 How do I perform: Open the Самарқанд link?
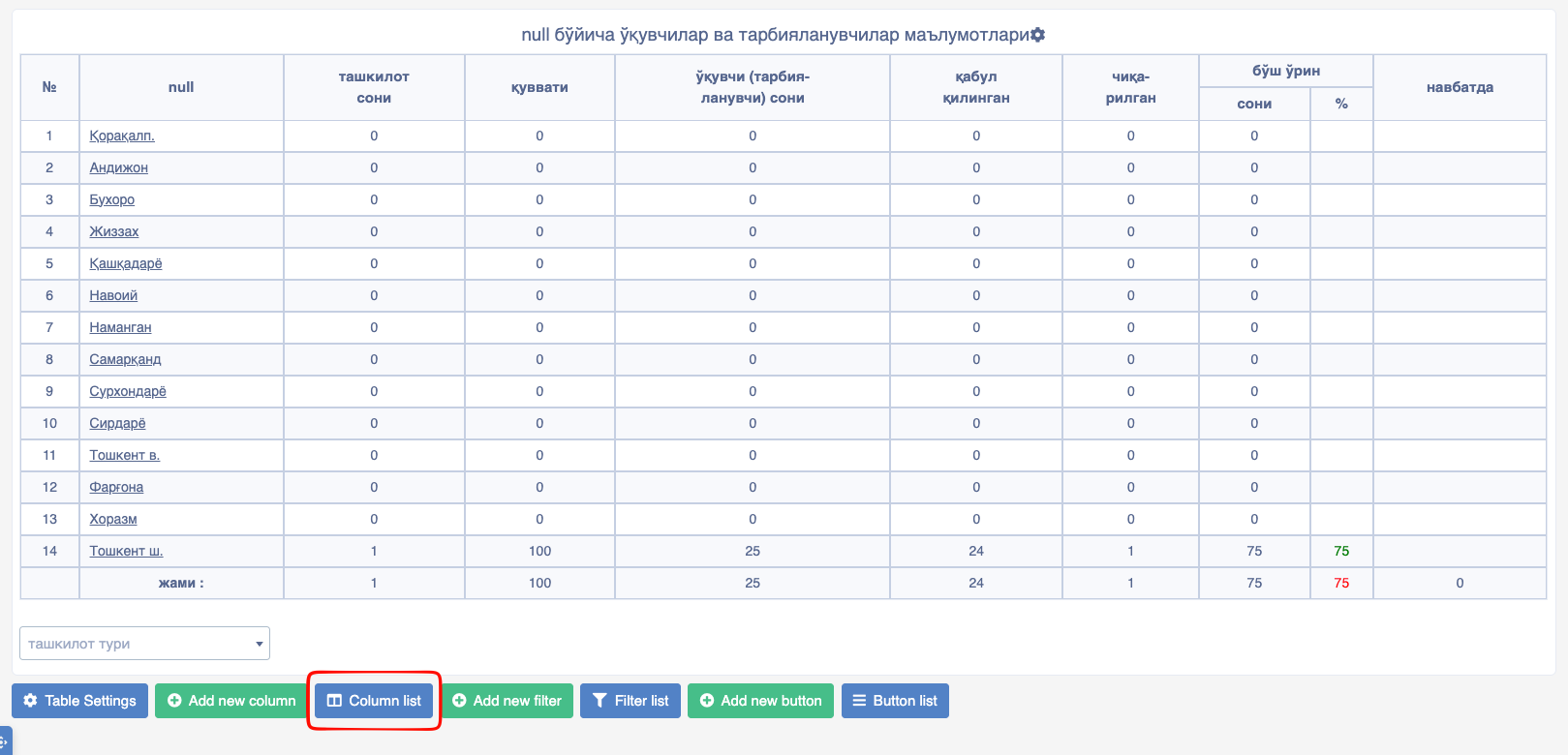click(126, 359)
